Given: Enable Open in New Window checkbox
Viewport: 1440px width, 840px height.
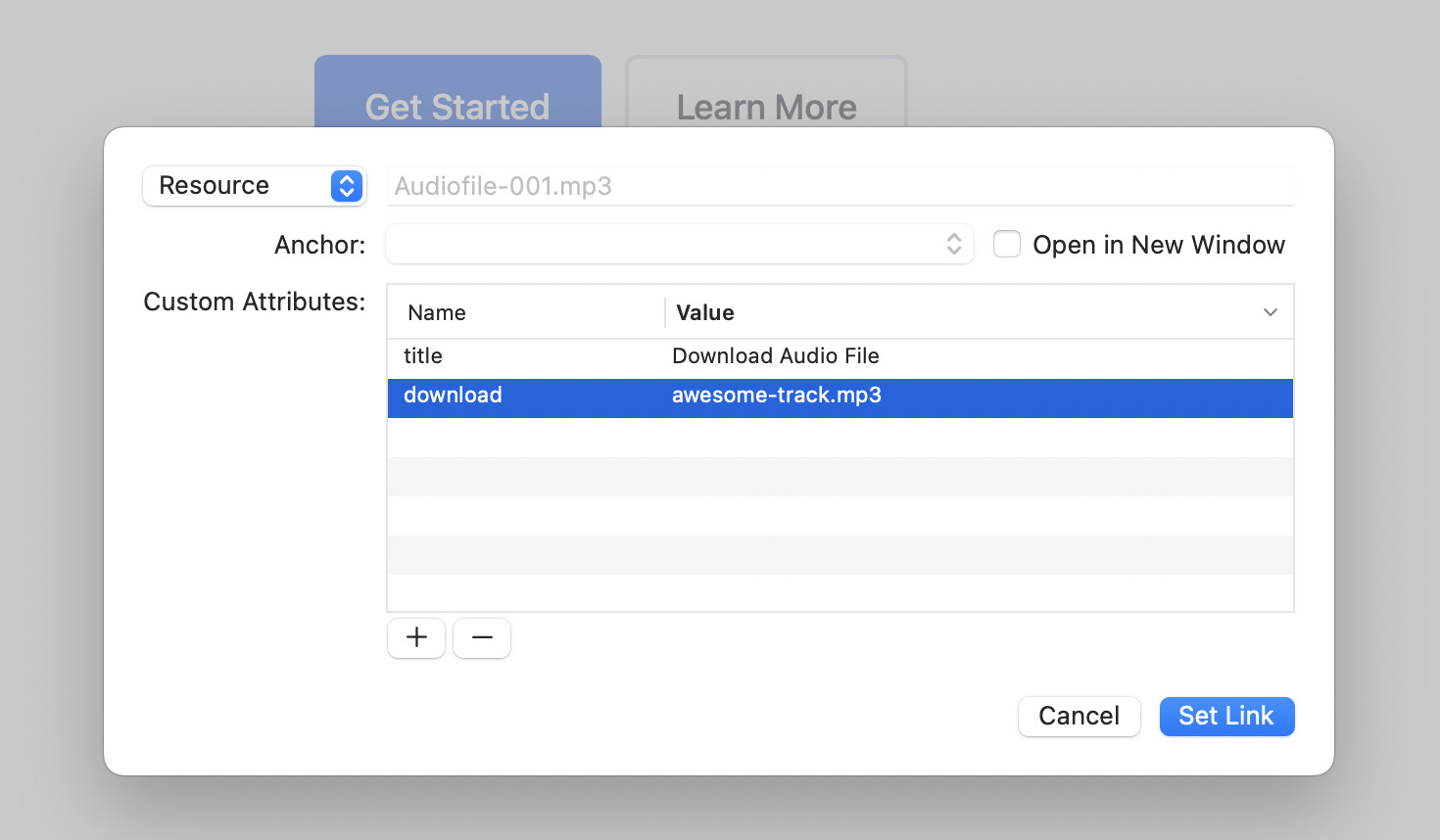Looking at the screenshot, I should point(1007,244).
